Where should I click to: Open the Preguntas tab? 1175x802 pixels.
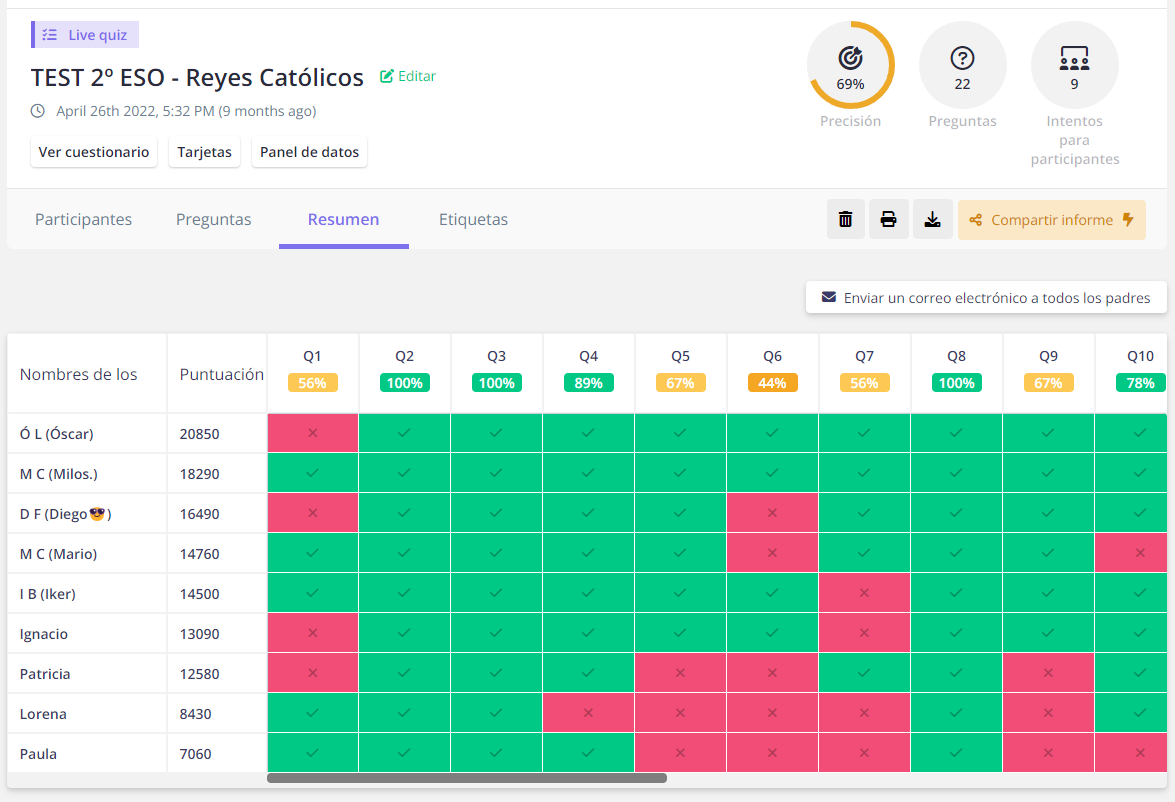214,220
